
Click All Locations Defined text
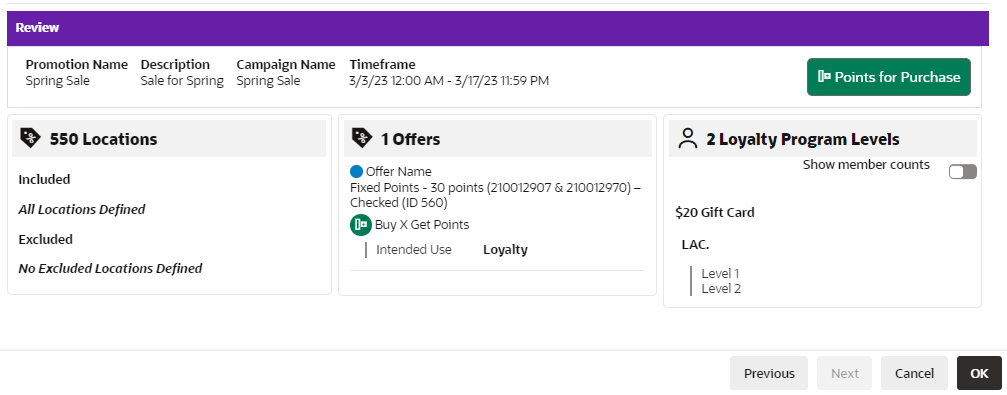point(82,209)
